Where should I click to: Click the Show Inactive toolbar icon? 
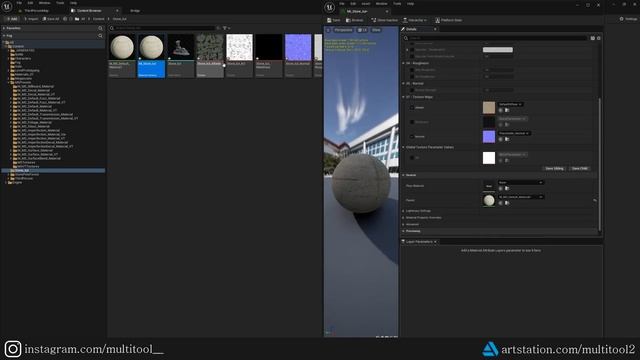click(x=384, y=20)
